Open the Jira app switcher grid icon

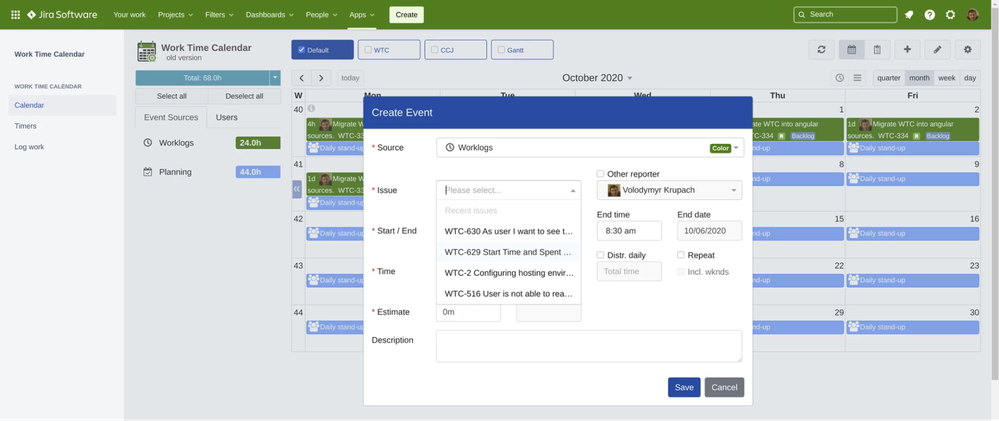[x=15, y=15]
